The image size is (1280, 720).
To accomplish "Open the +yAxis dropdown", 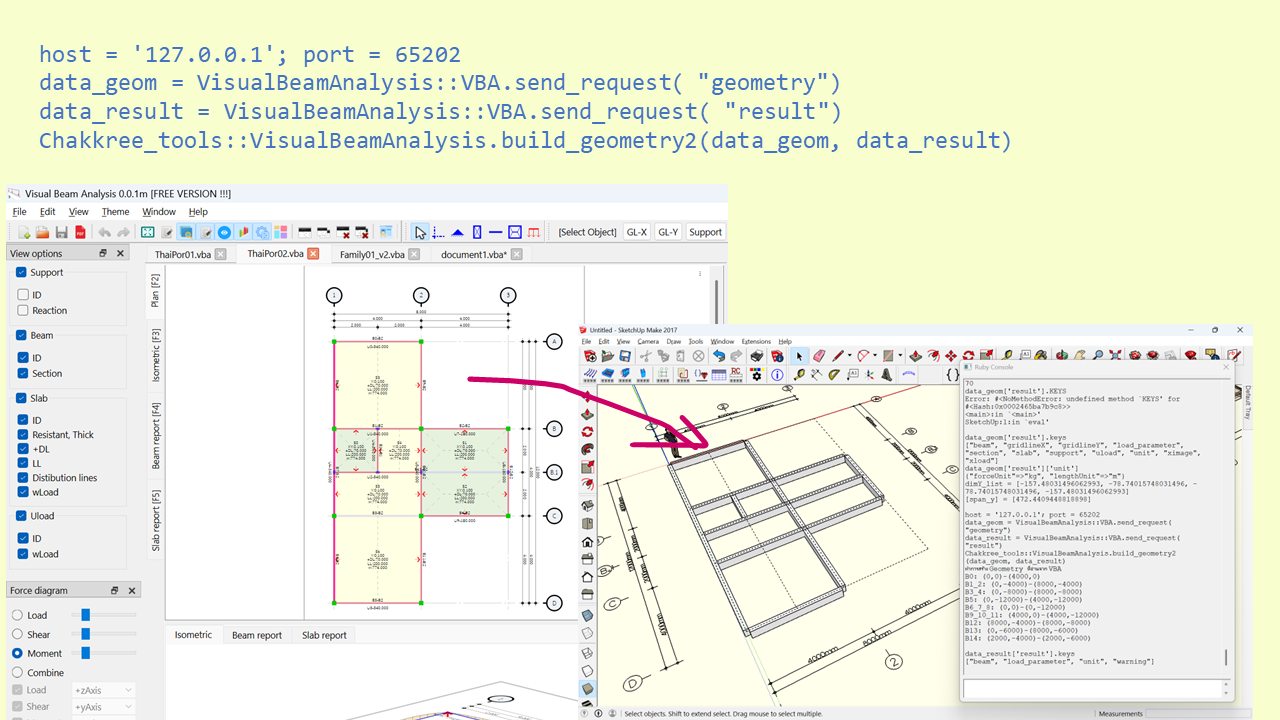I will (103, 707).
